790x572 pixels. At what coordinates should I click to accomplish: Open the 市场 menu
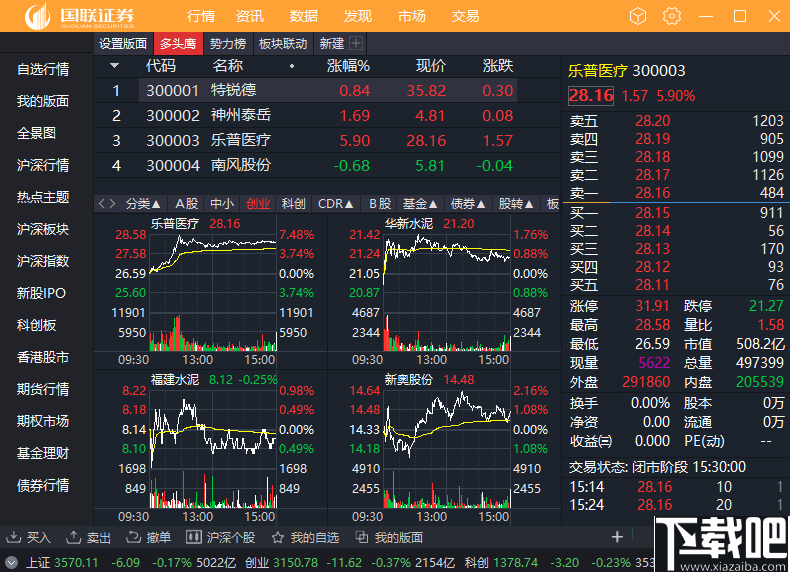pyautogui.click(x=412, y=16)
